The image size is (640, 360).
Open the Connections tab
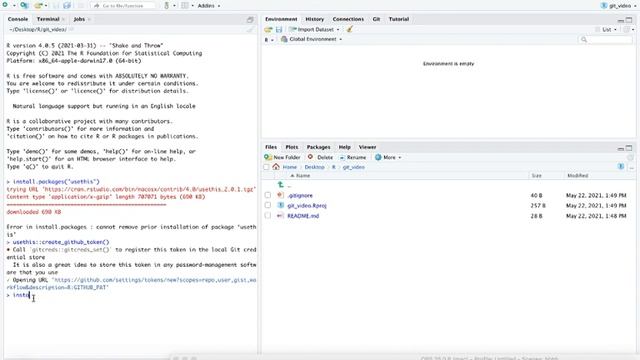(348, 19)
